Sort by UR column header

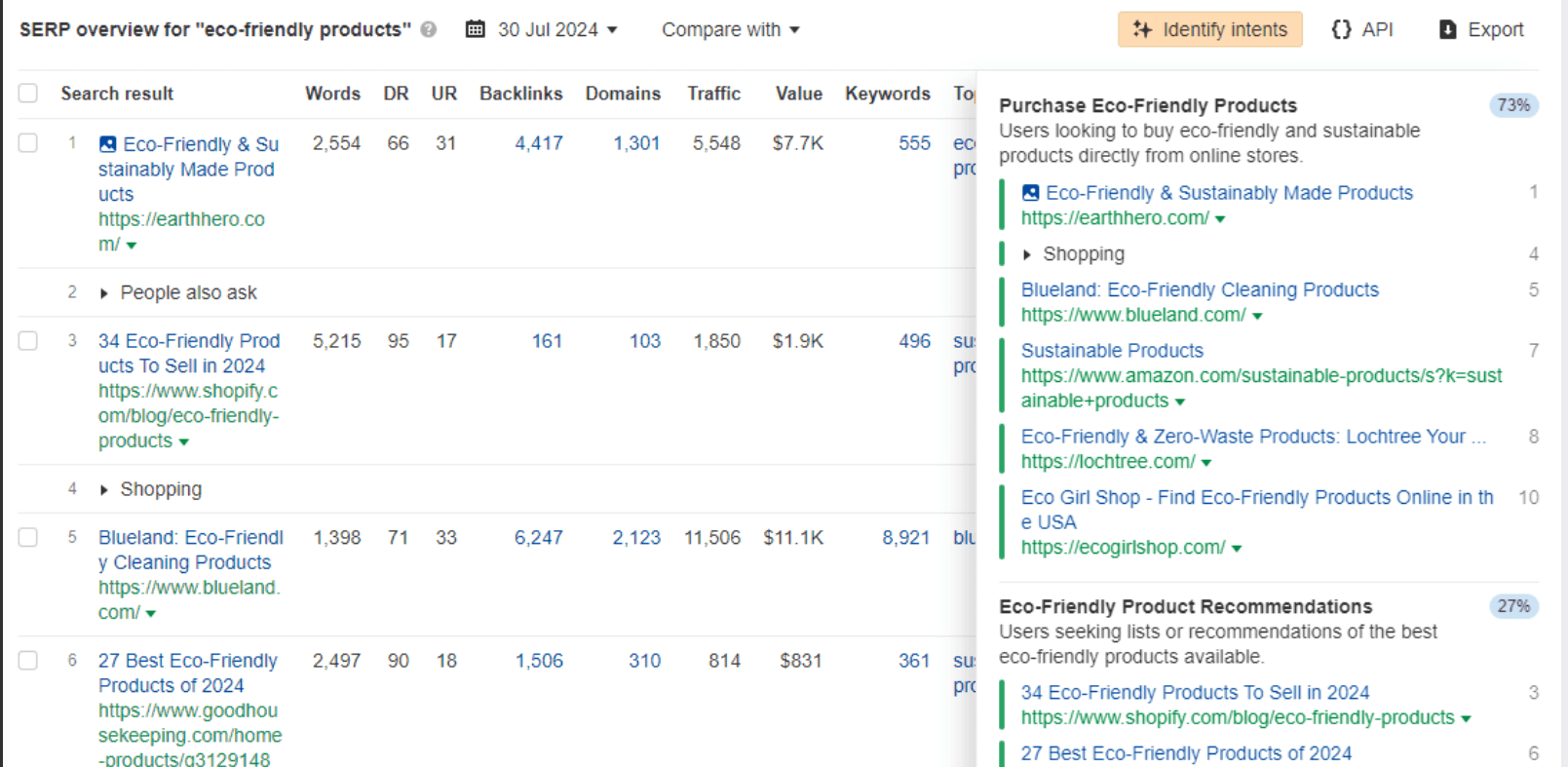click(x=444, y=94)
